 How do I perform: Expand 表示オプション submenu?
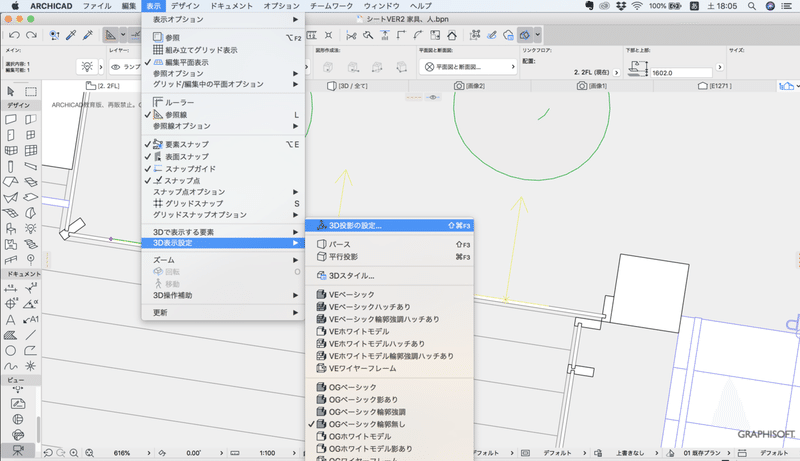tap(223, 19)
